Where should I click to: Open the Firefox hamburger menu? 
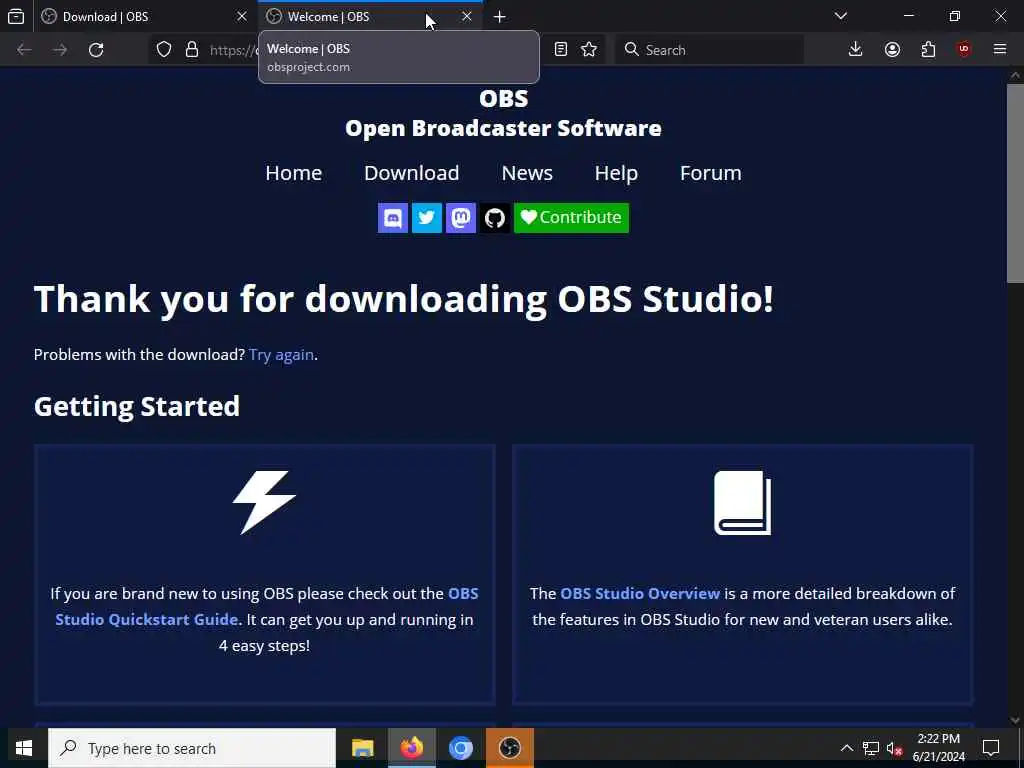(1000, 50)
